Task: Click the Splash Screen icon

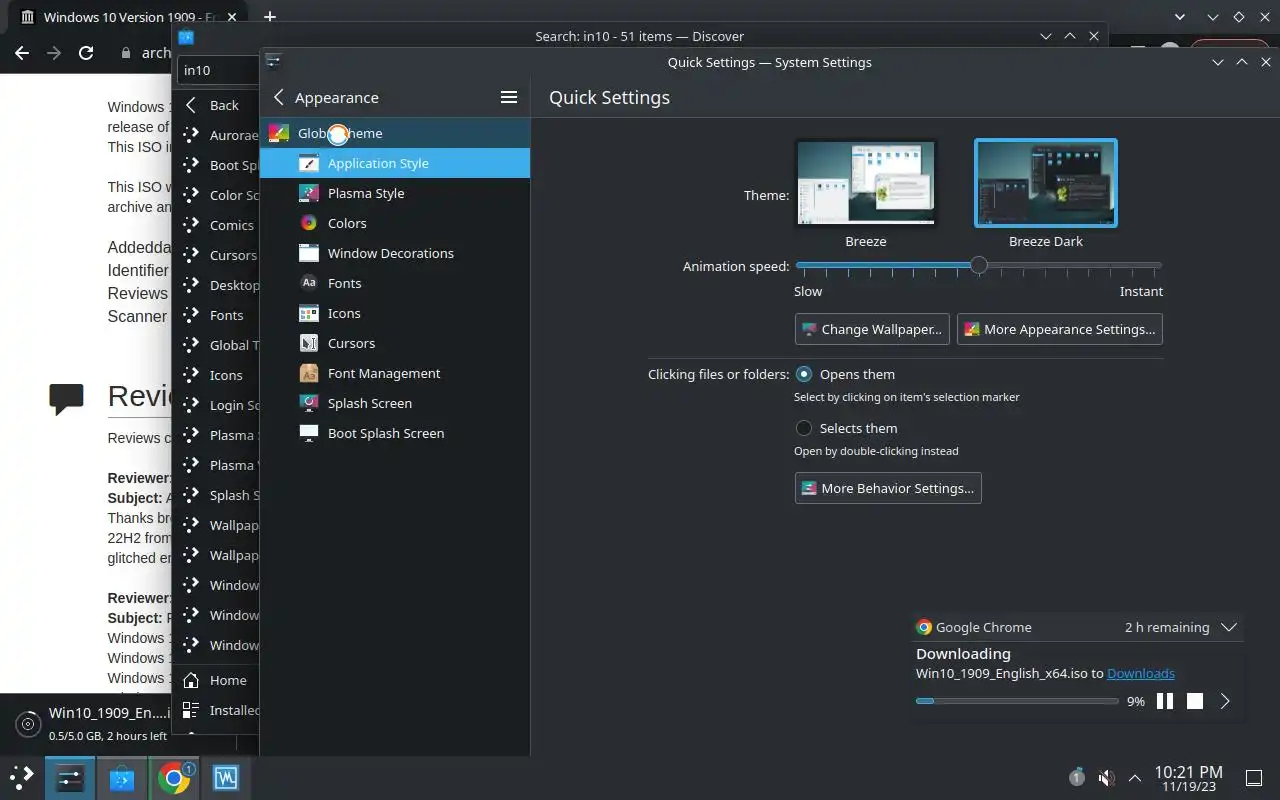Action: (x=309, y=403)
